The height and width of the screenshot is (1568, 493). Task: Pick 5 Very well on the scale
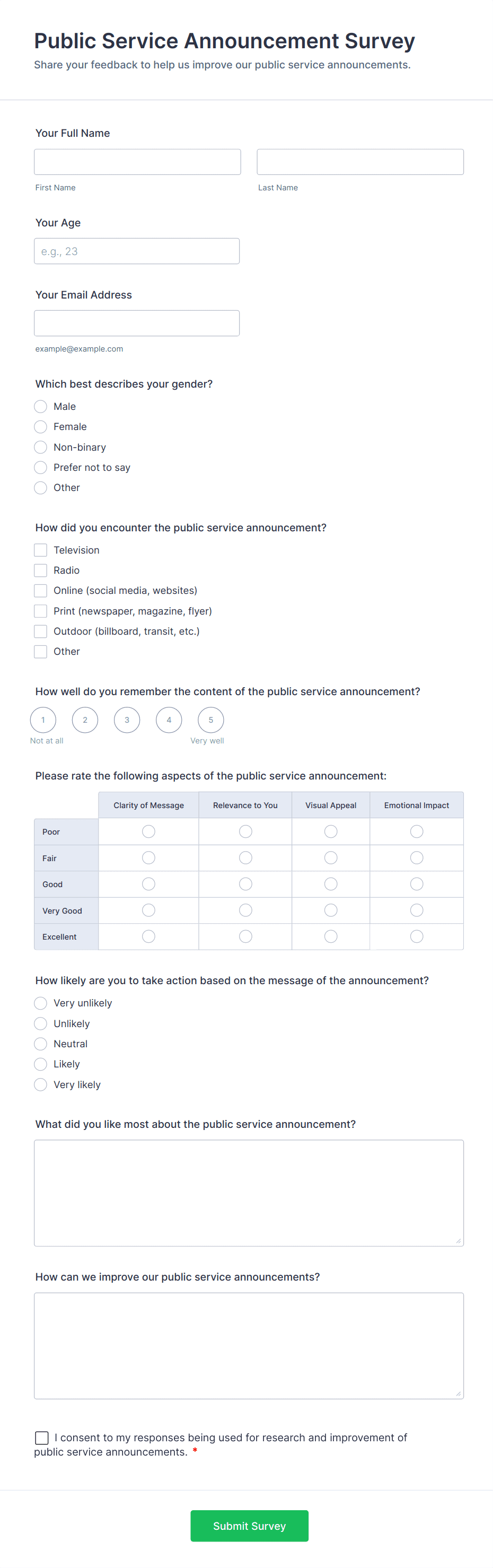[x=210, y=720]
